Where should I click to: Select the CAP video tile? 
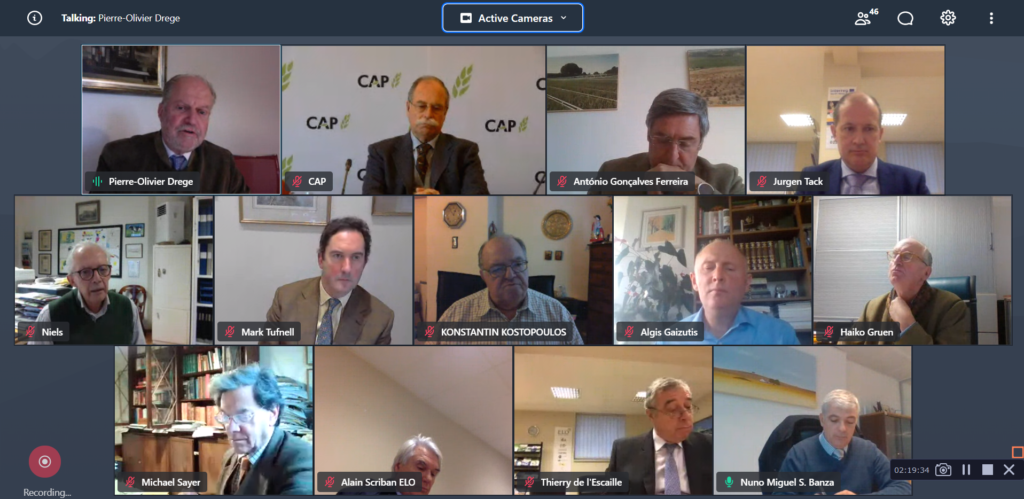[413, 120]
